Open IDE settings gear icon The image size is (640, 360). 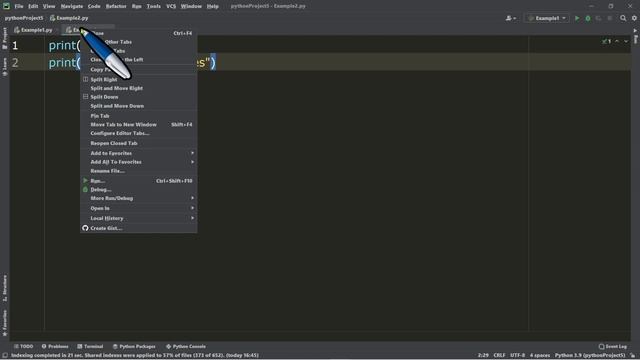[634, 18]
